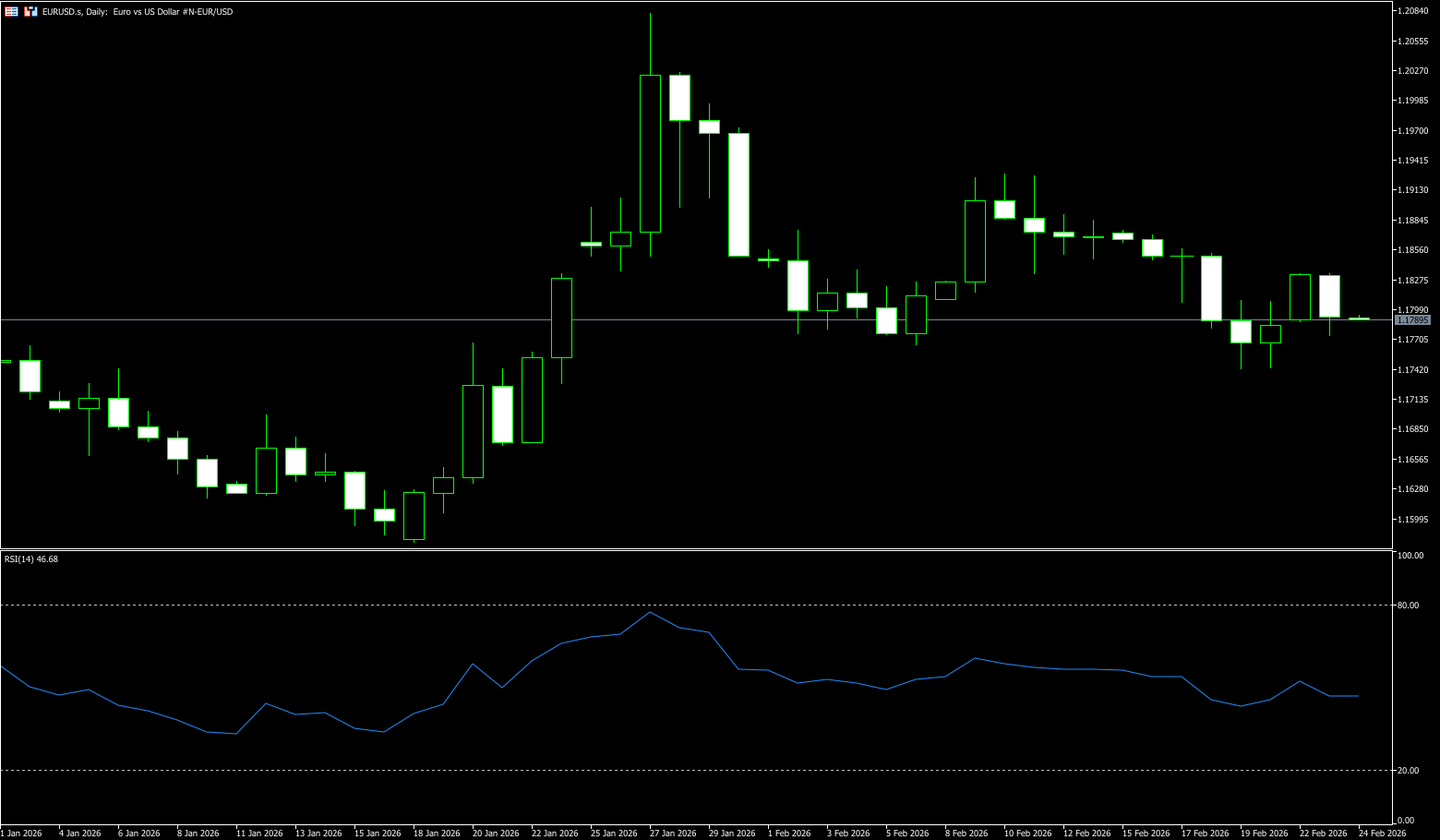Image resolution: width=1440 pixels, height=840 pixels.
Task: Click the 1.18560 level on price scale
Action: tap(1412, 250)
